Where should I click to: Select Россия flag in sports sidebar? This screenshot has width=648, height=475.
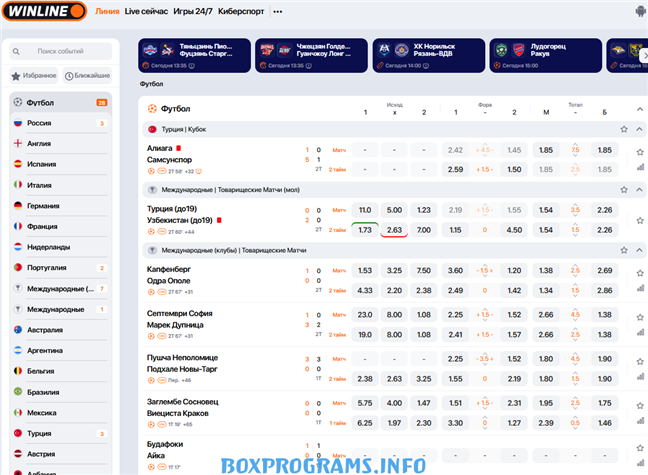pos(18,123)
